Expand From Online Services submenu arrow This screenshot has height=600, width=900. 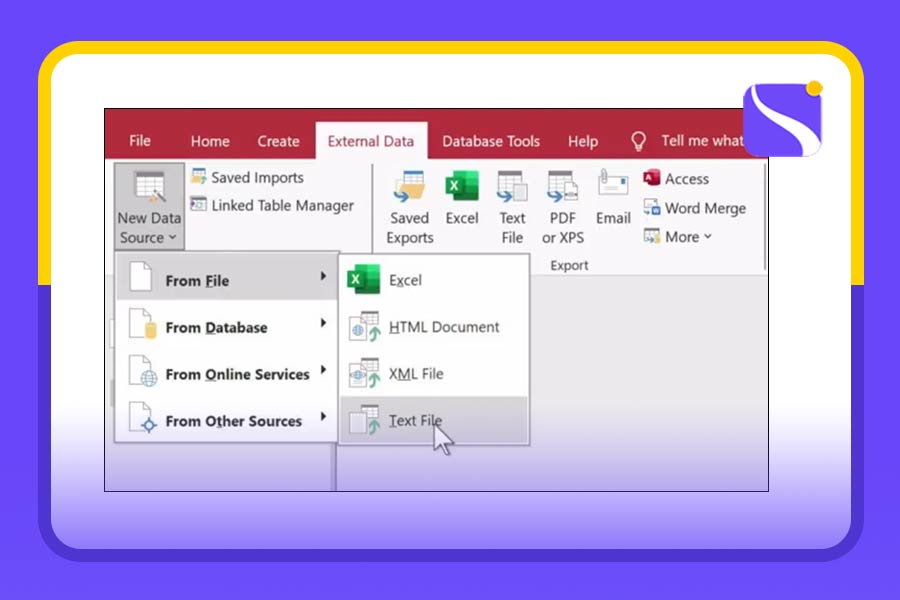[x=324, y=370]
